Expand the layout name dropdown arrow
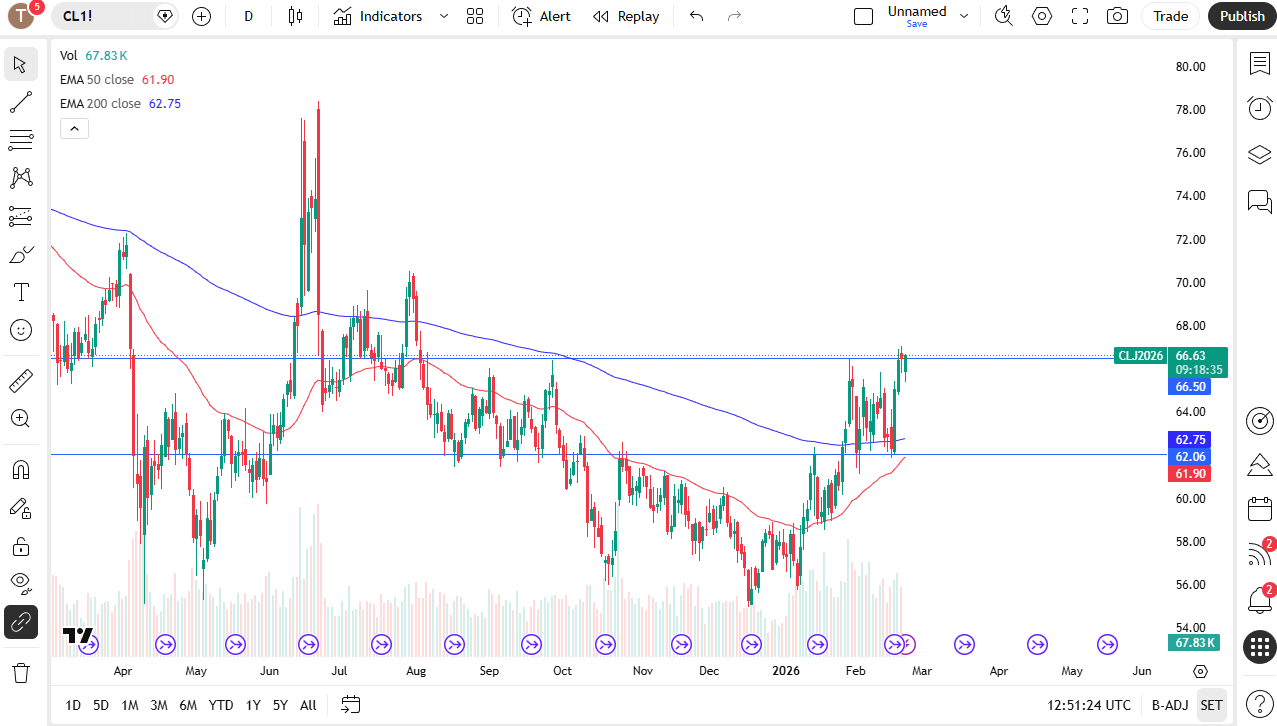 (964, 16)
